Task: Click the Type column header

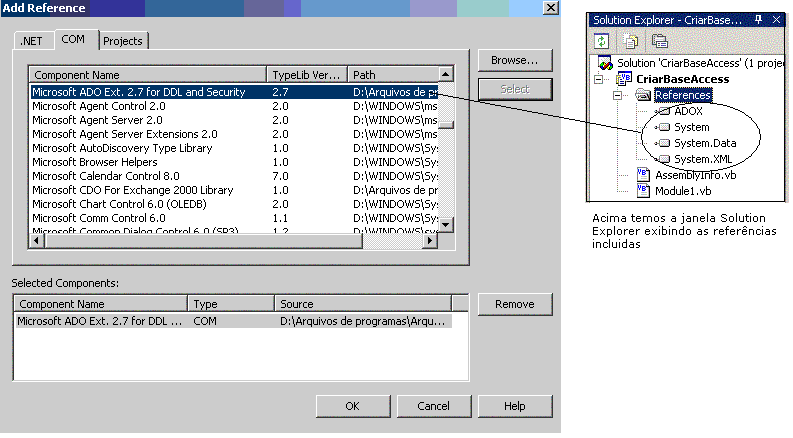Action: pyautogui.click(x=231, y=304)
